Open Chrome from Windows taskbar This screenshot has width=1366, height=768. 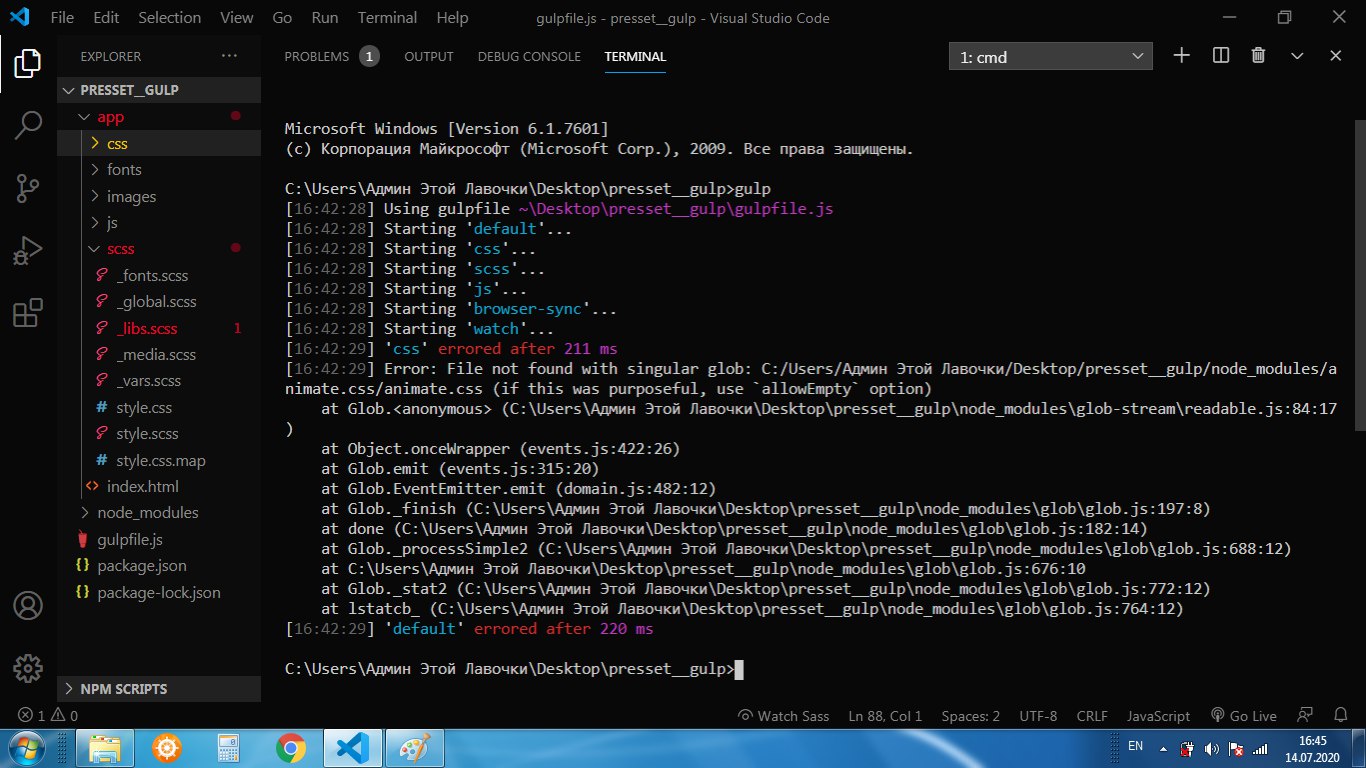(x=291, y=748)
